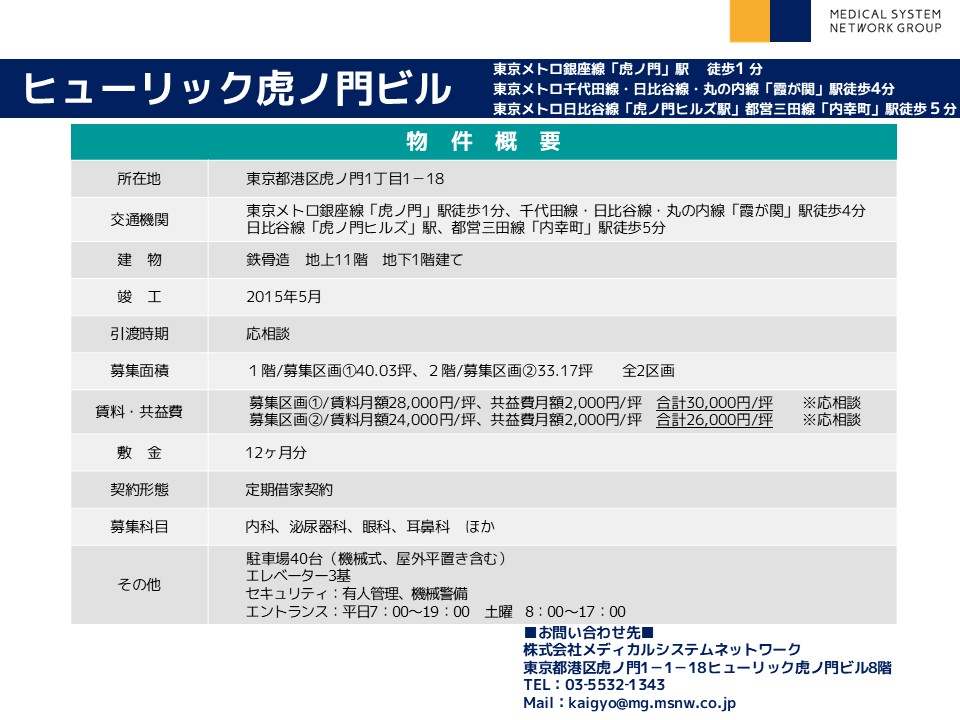Click the contact address ending ビル8階
Viewport: 960px width, 720px height.
[707, 667]
